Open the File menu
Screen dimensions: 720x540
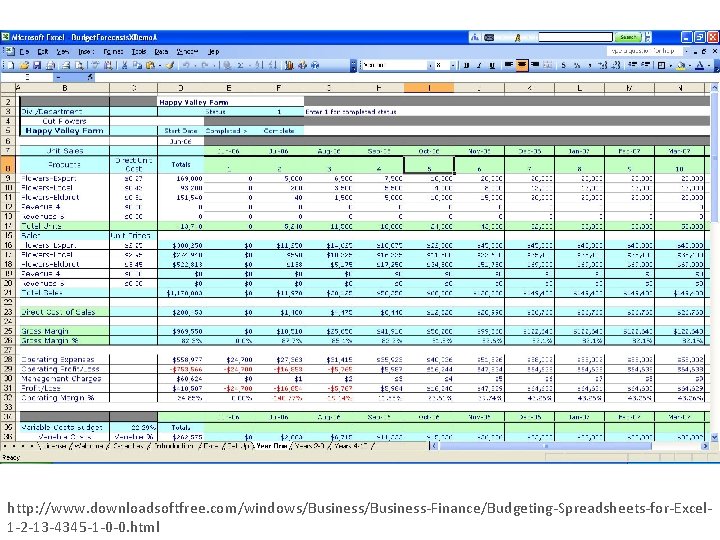[24, 52]
